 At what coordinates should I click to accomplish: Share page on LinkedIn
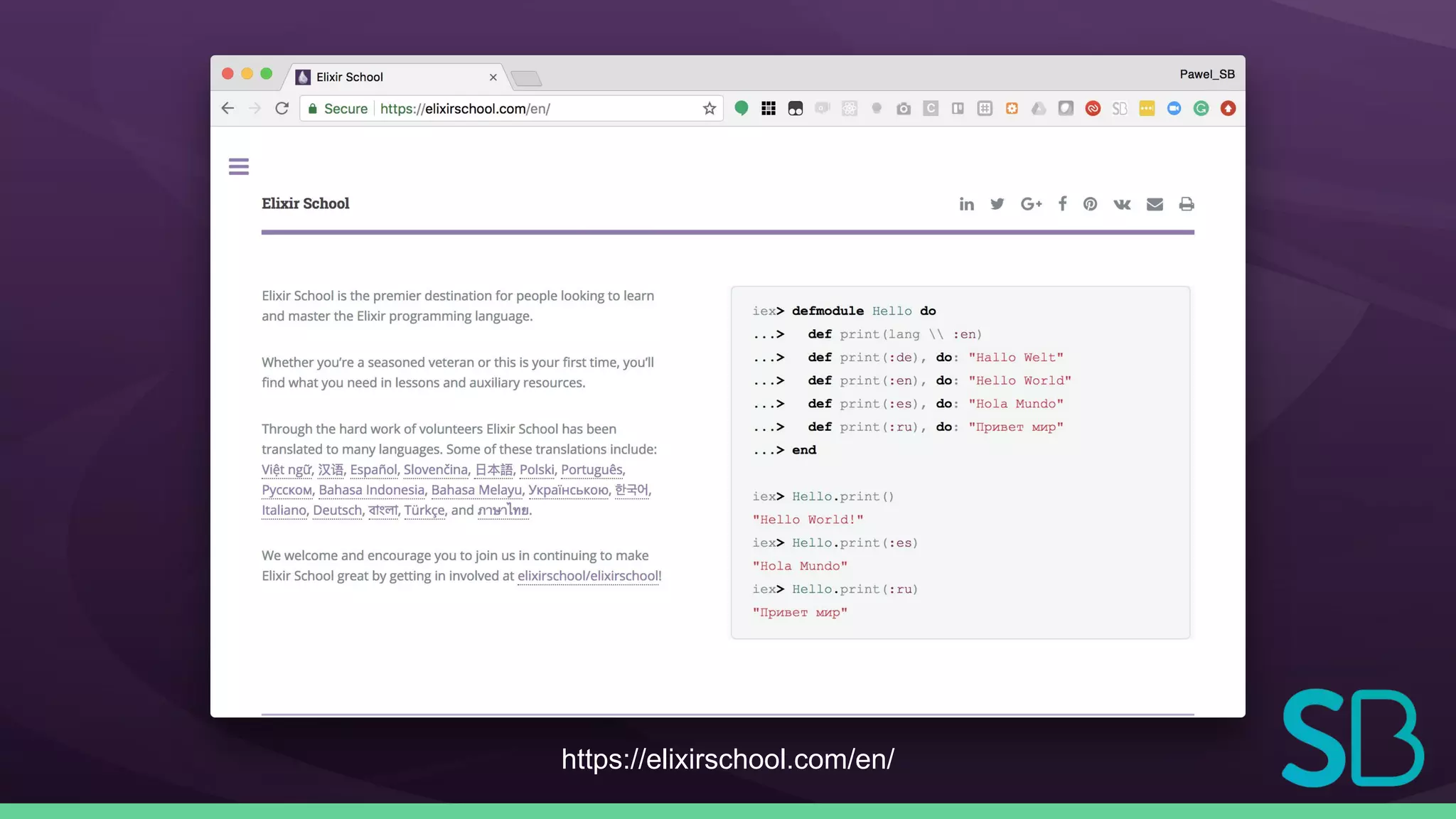pyautogui.click(x=966, y=204)
